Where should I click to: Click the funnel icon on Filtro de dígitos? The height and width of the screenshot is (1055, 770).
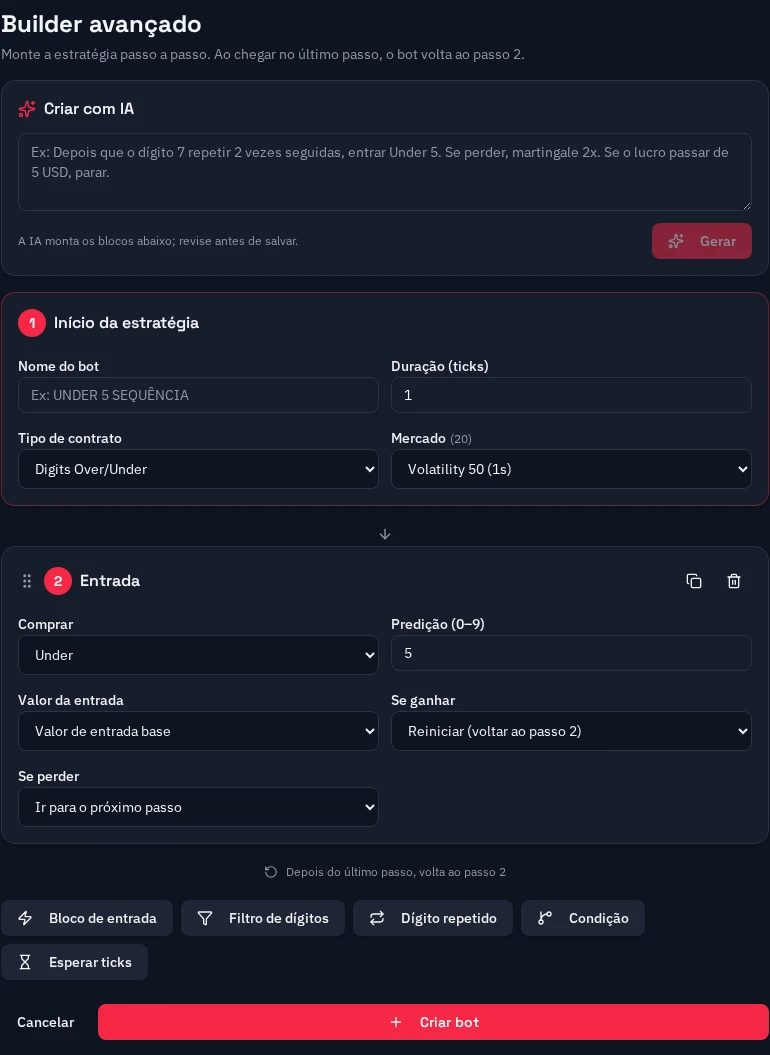click(205, 918)
